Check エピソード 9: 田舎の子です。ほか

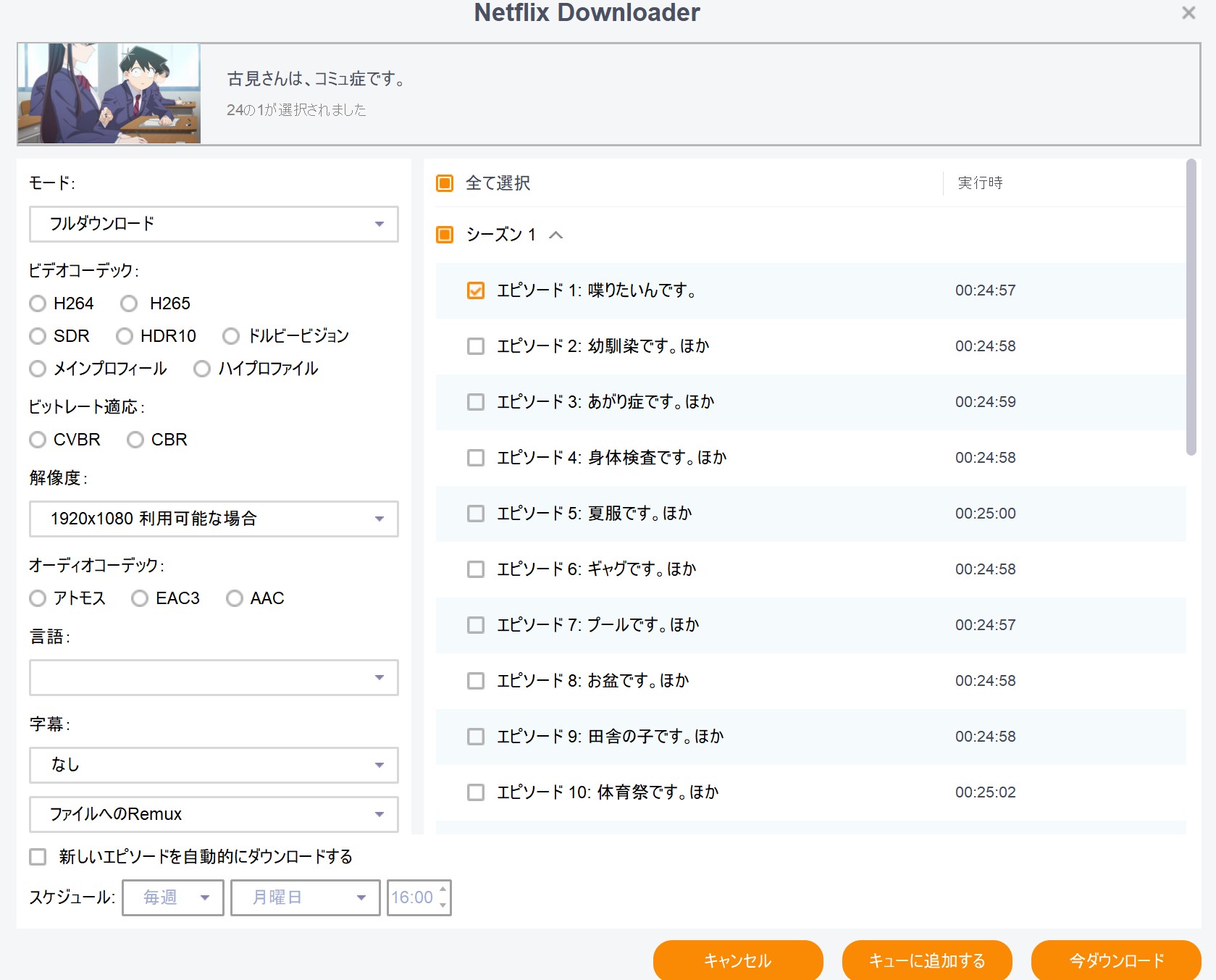[476, 737]
